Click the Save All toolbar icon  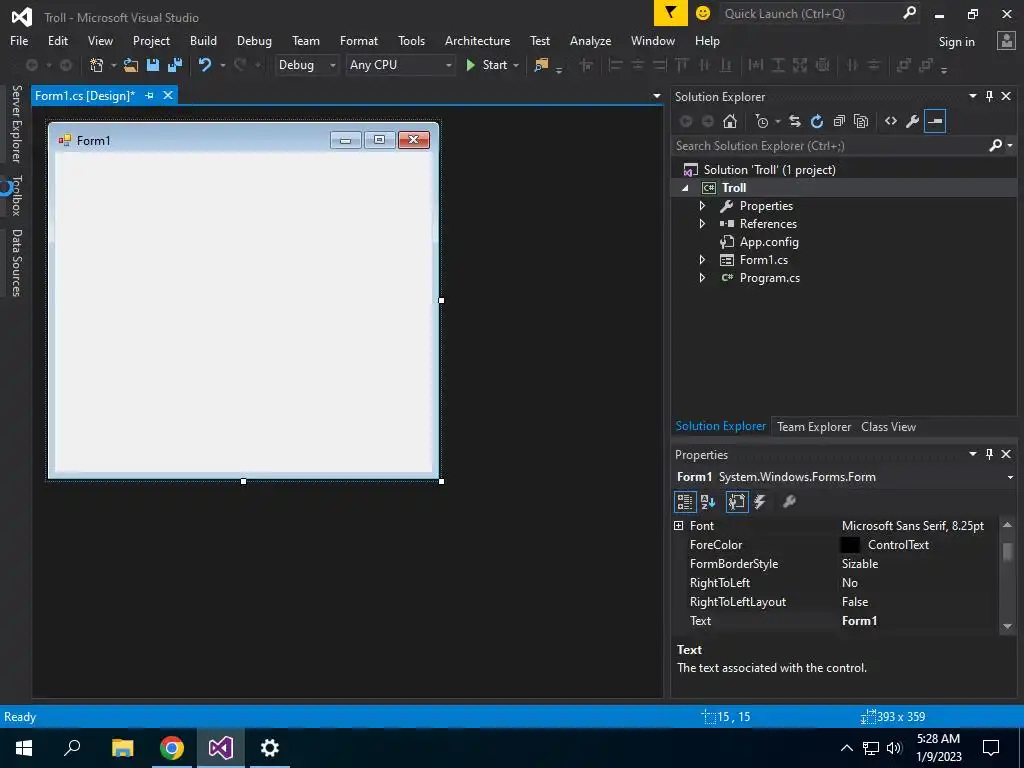click(x=175, y=65)
